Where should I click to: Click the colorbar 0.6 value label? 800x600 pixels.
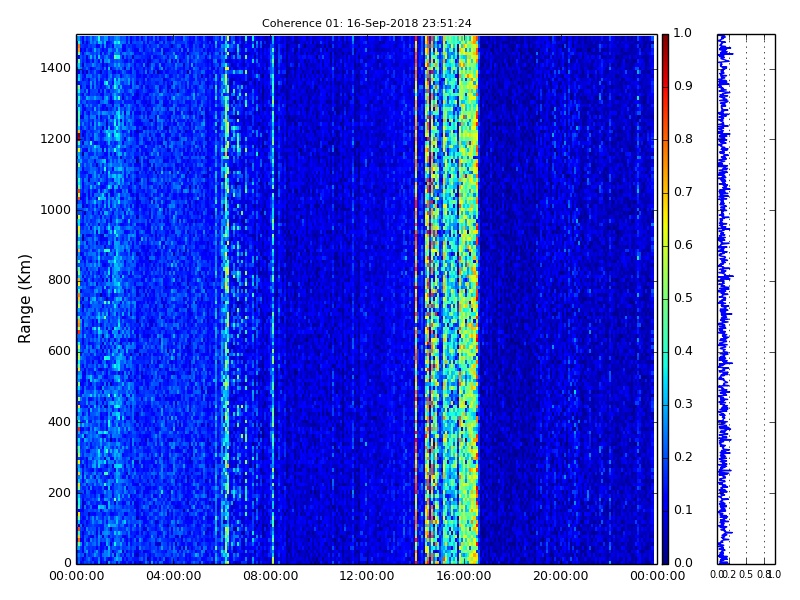(x=683, y=245)
